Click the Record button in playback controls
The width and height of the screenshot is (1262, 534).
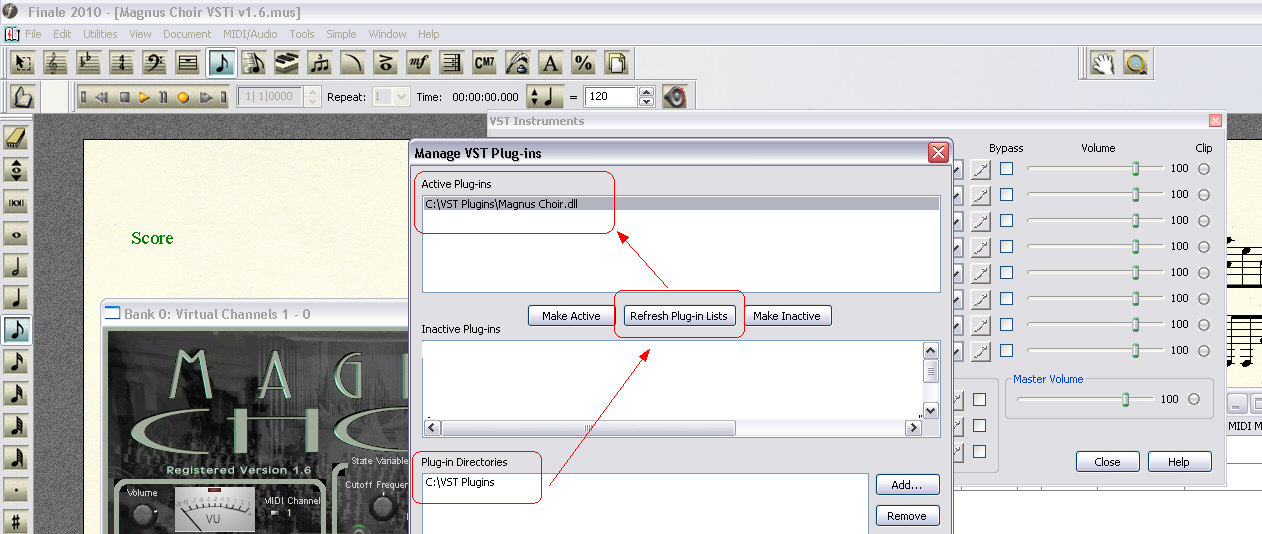183,97
